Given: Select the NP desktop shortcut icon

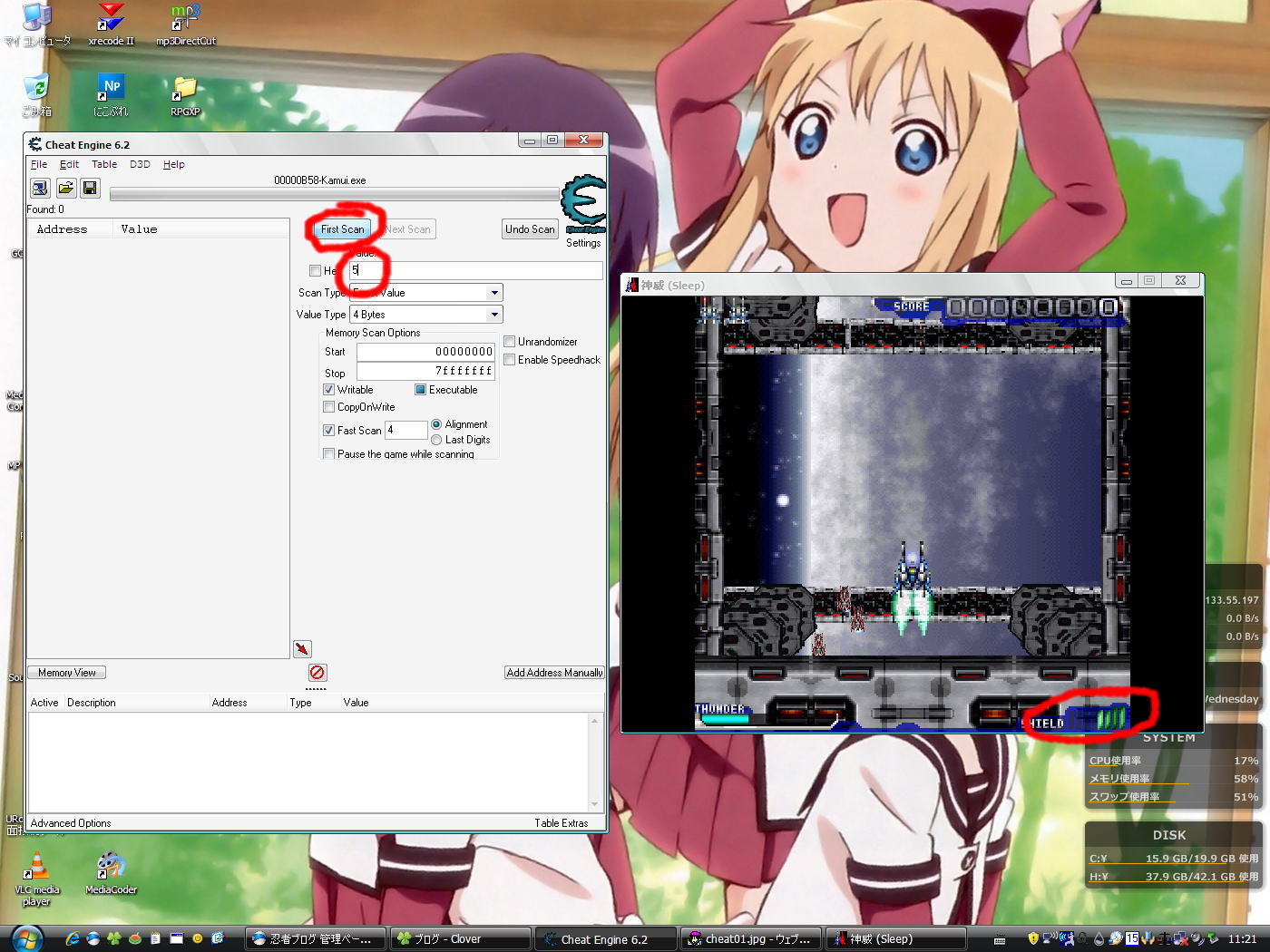Looking at the screenshot, I should (x=111, y=95).
